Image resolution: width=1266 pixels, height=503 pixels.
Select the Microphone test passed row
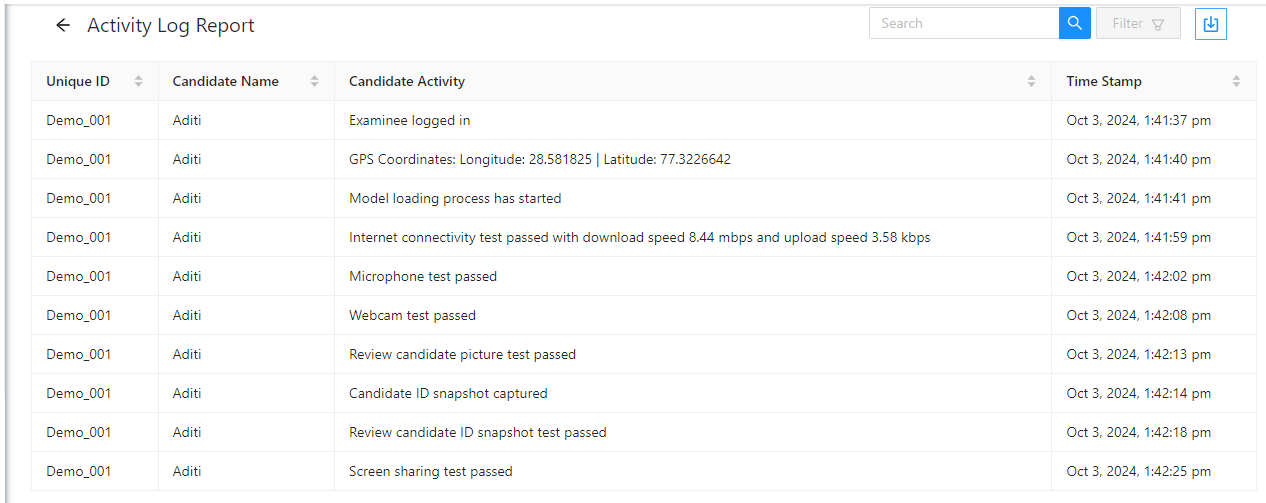point(644,276)
